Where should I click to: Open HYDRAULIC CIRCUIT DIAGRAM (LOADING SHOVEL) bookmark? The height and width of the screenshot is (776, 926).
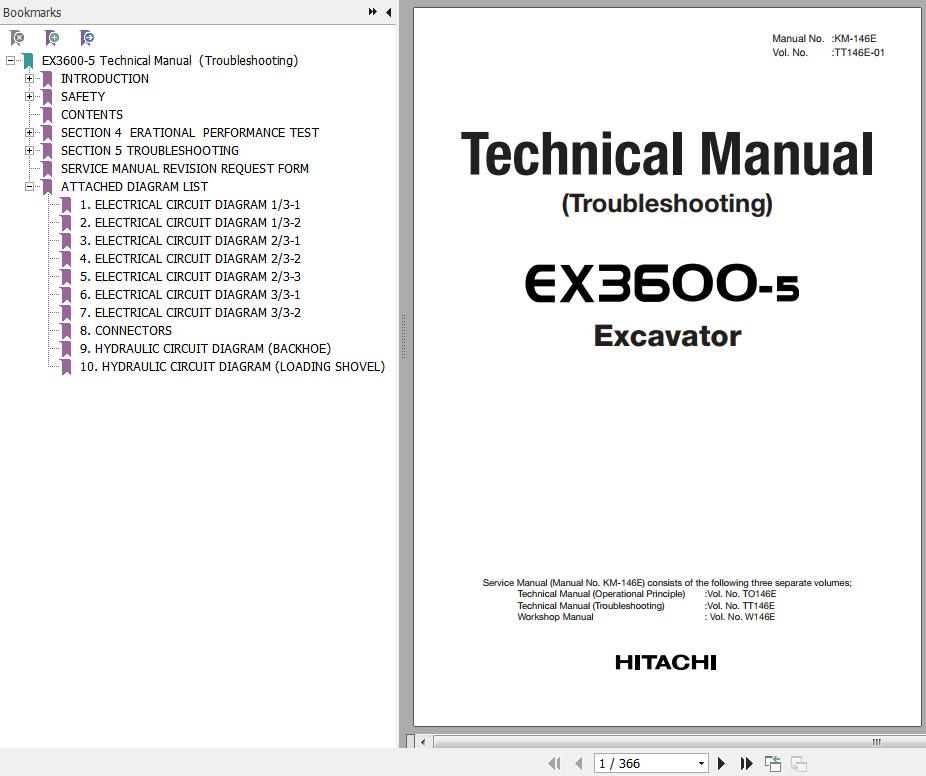[x=232, y=367]
